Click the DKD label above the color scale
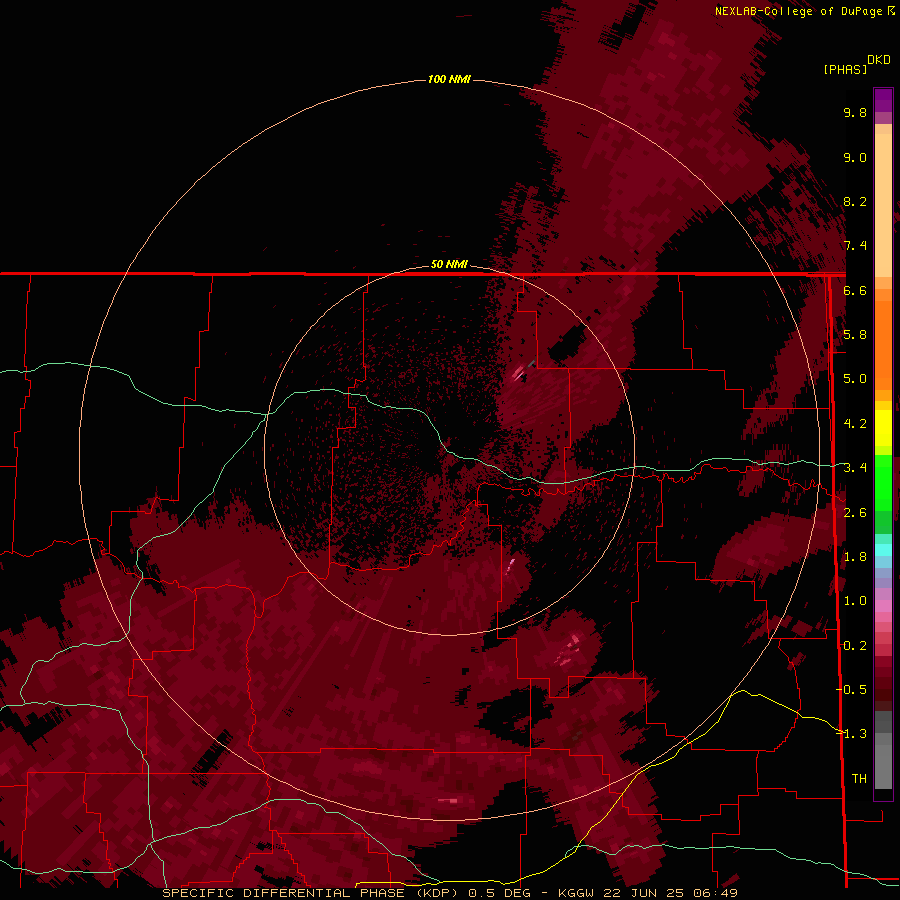This screenshot has height=900, width=900. click(x=879, y=60)
